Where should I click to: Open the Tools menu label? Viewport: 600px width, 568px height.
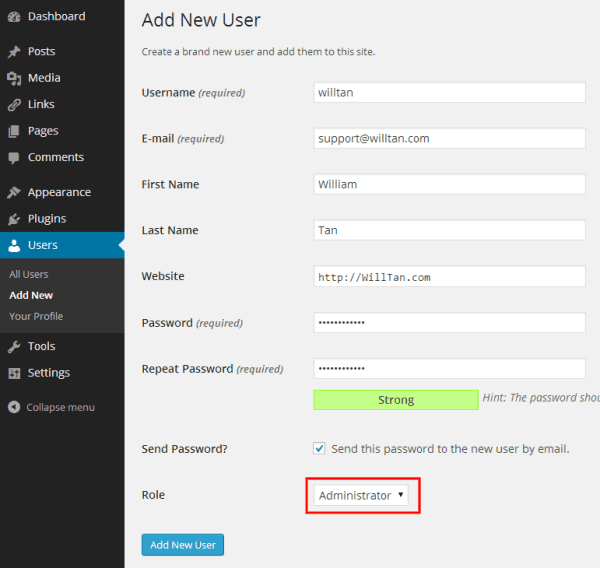coord(42,346)
